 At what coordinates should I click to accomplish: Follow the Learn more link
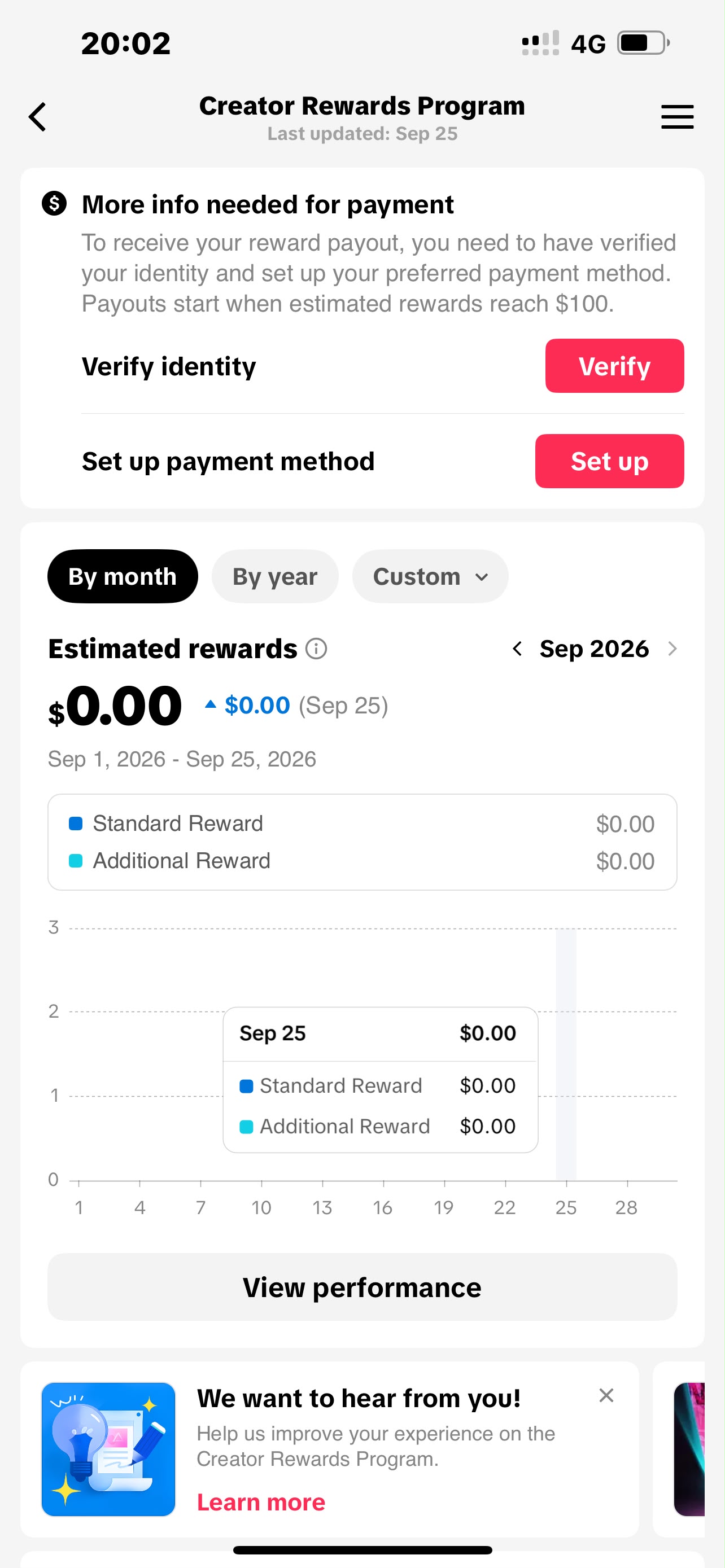click(261, 1503)
